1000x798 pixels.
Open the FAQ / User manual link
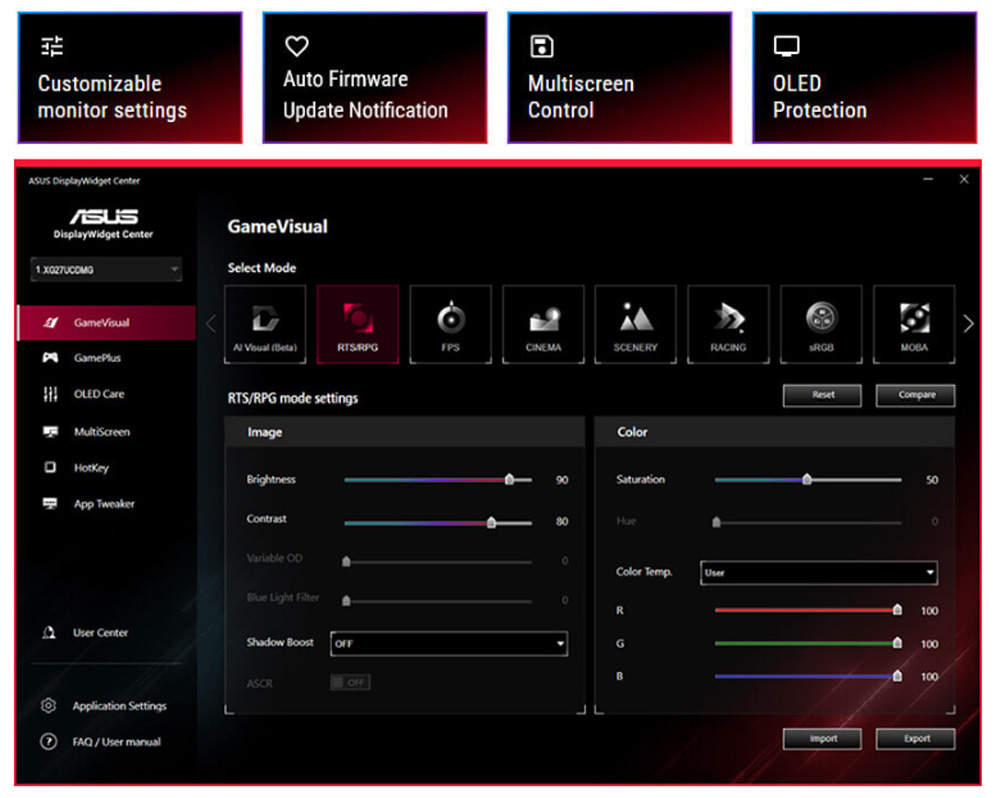pyautogui.click(x=116, y=742)
